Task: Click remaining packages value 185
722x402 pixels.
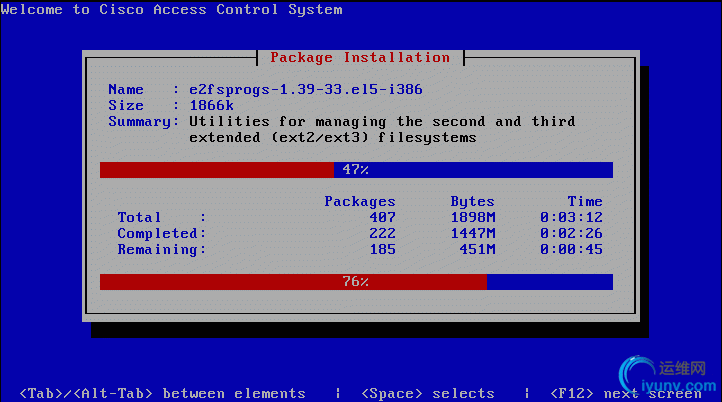Action: 383,250
